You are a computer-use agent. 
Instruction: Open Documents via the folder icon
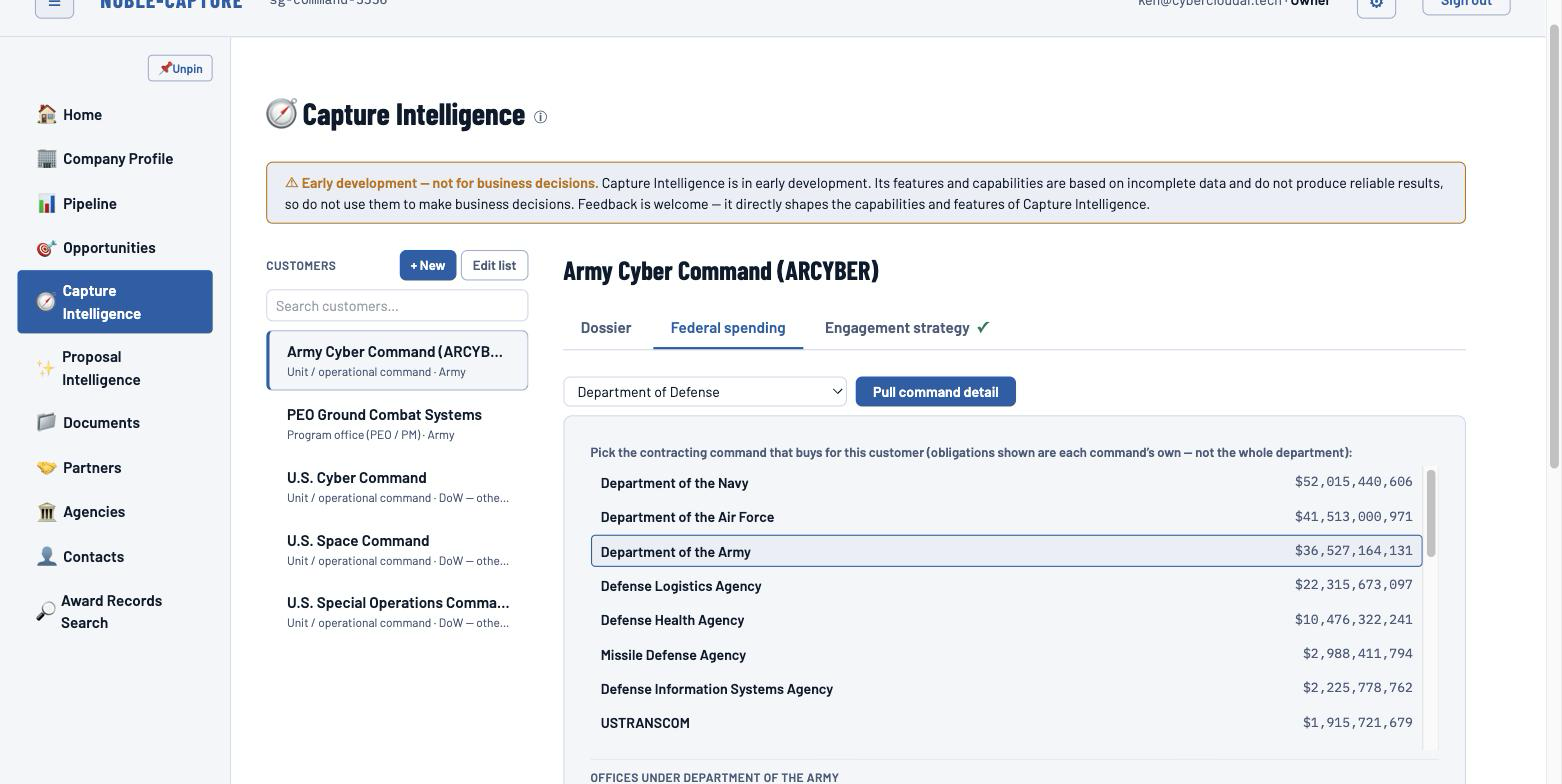(x=46, y=422)
